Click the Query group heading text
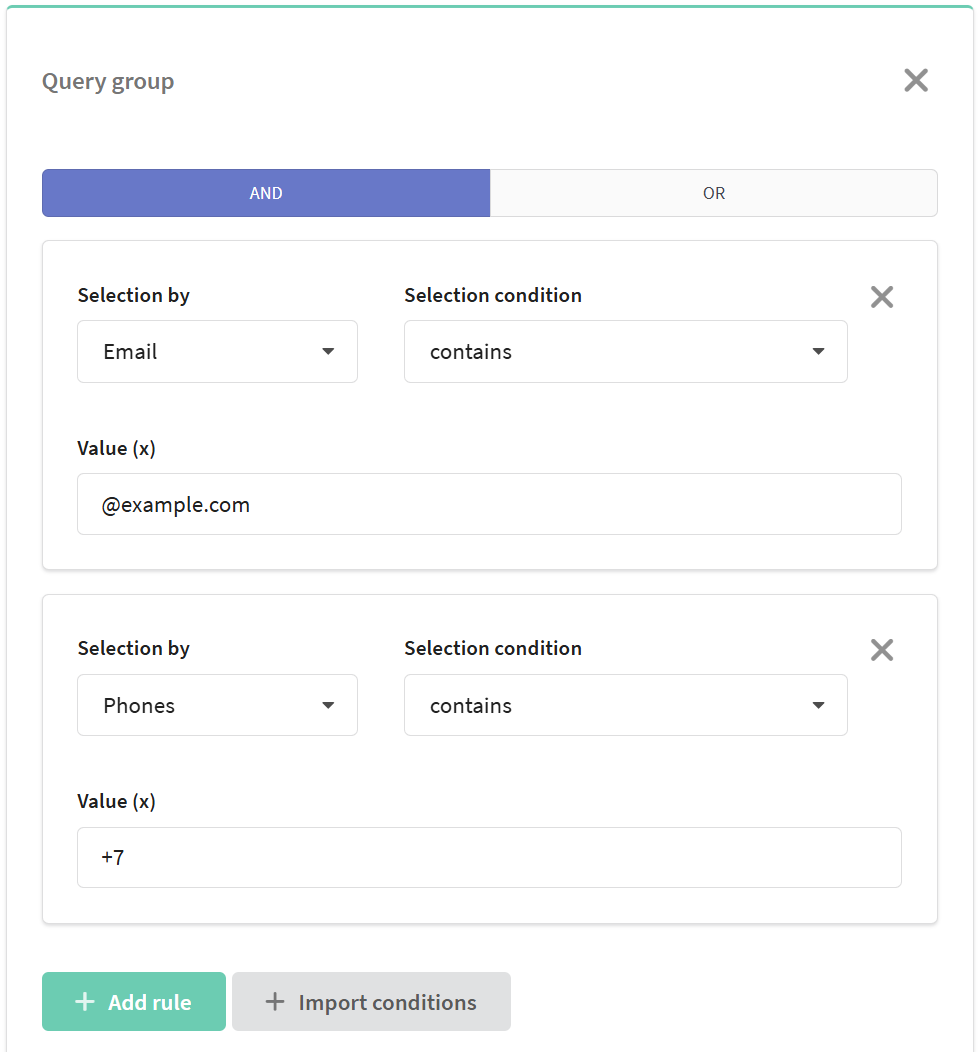 coord(108,82)
